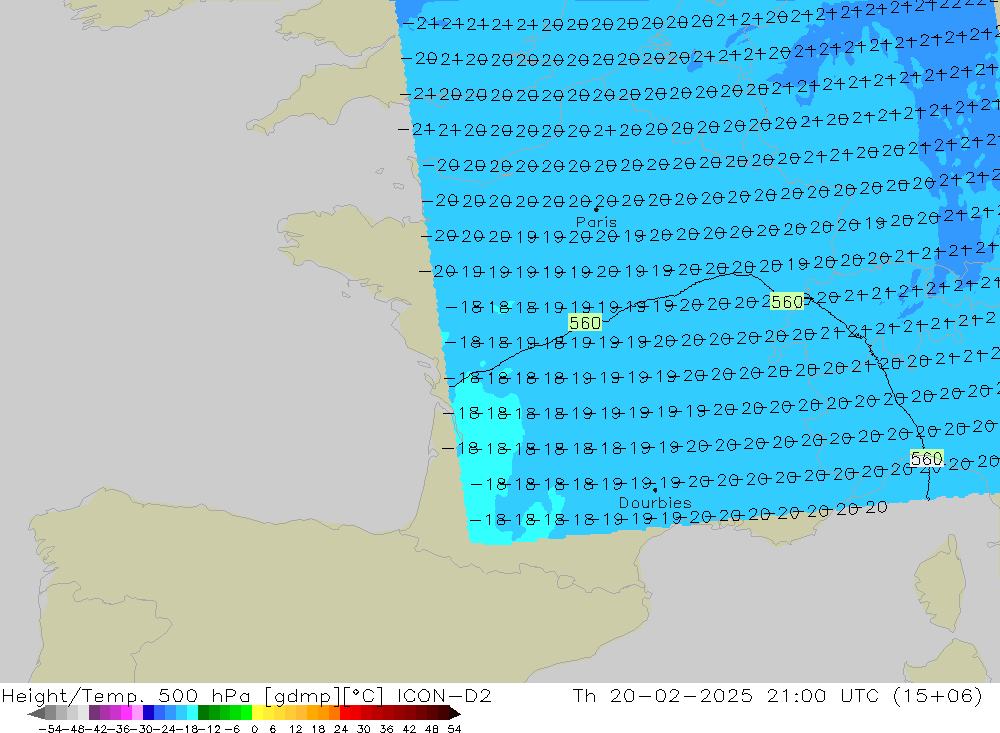Screen dimensions: 1000x733
Task: Click the Th 20-02-2025 date text
Action: 663,695
